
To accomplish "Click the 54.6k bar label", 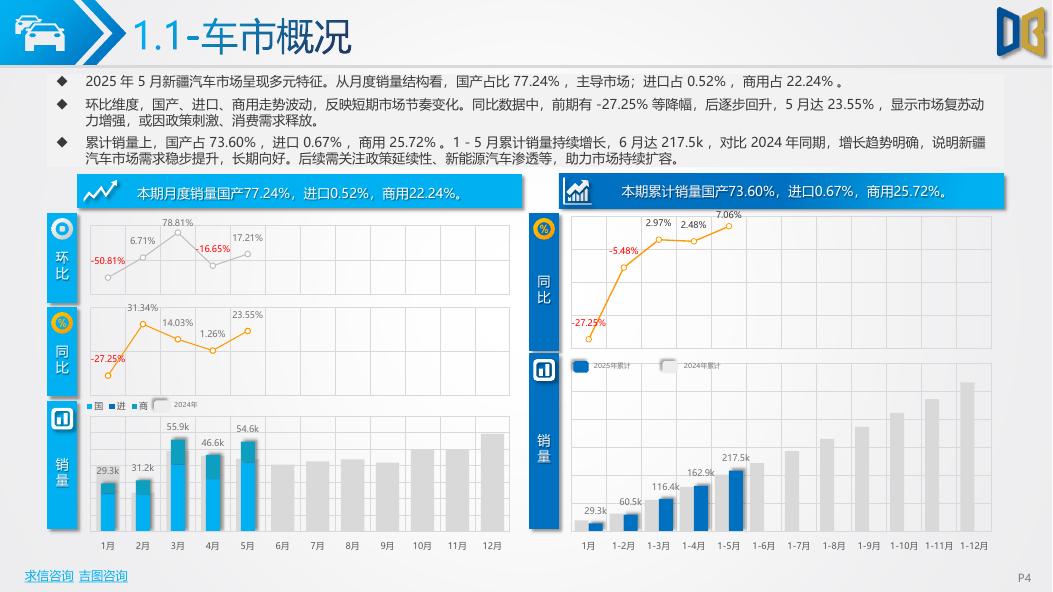I will pyautogui.click(x=247, y=428).
